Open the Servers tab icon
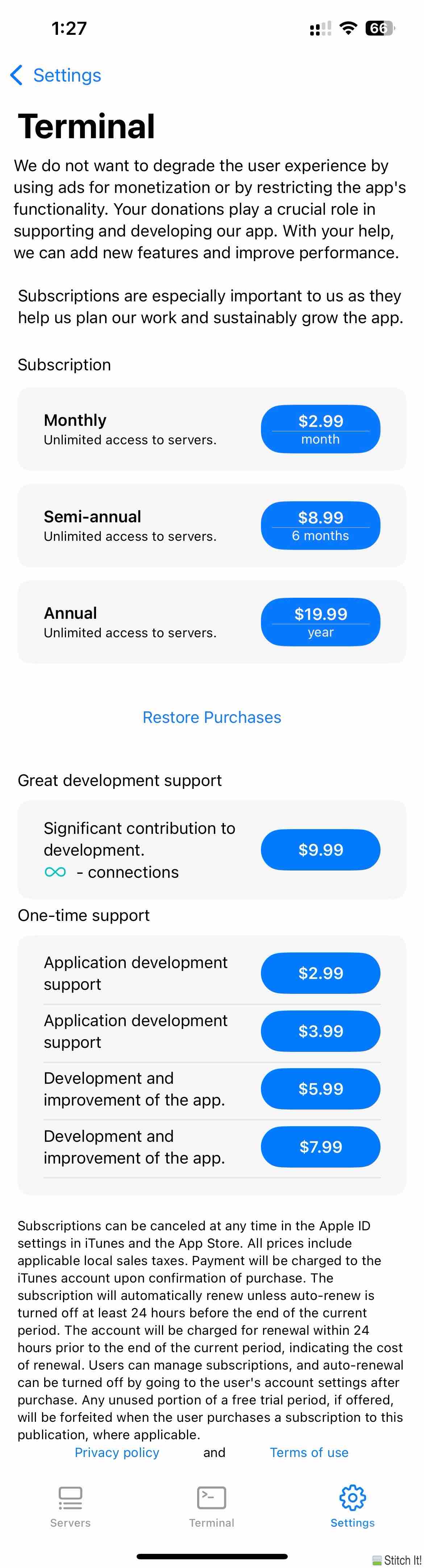 click(x=70, y=1498)
